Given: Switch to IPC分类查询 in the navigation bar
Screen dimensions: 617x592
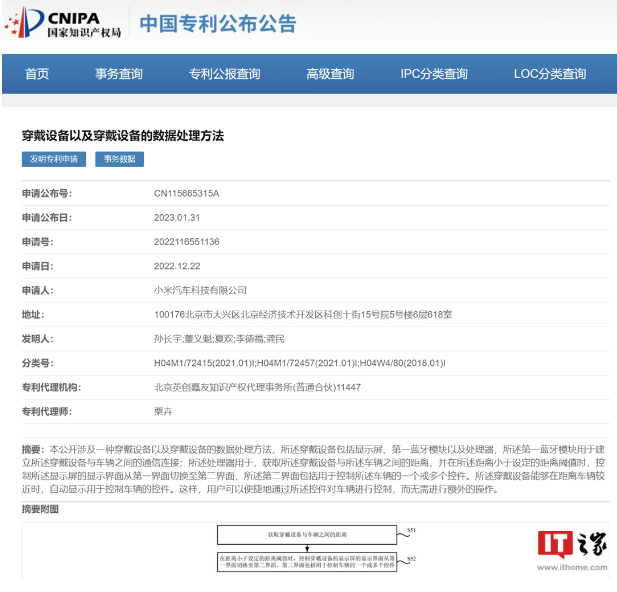Looking at the screenshot, I should pos(434,74).
